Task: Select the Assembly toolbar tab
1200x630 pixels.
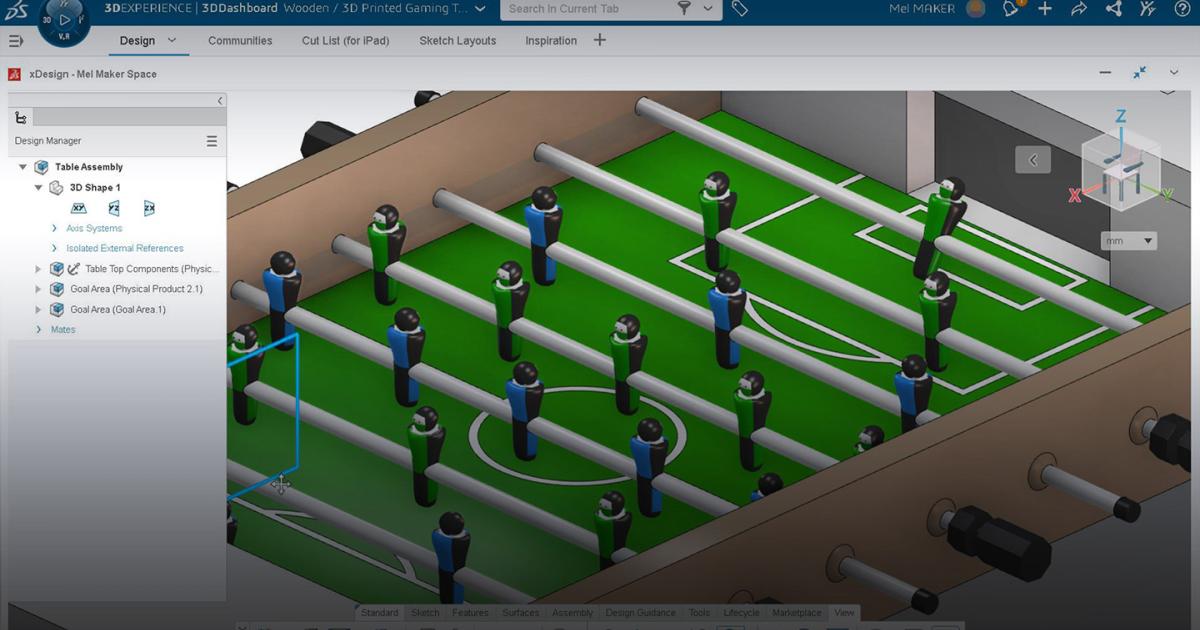Action: [572, 613]
